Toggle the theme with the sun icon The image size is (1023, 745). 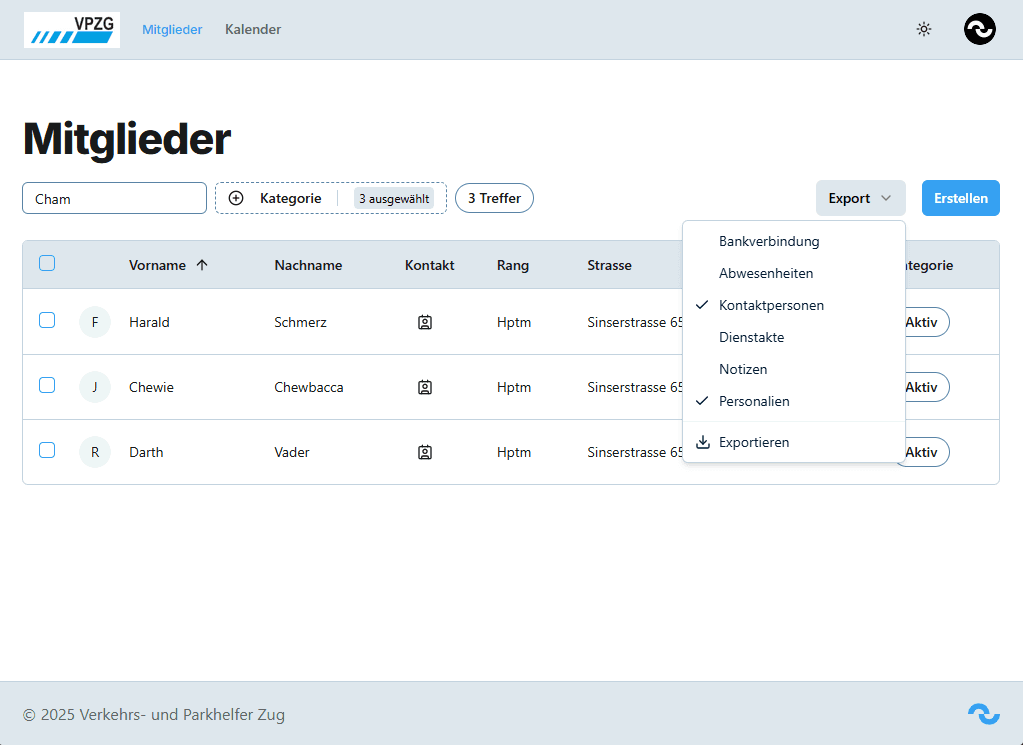pyautogui.click(x=924, y=29)
